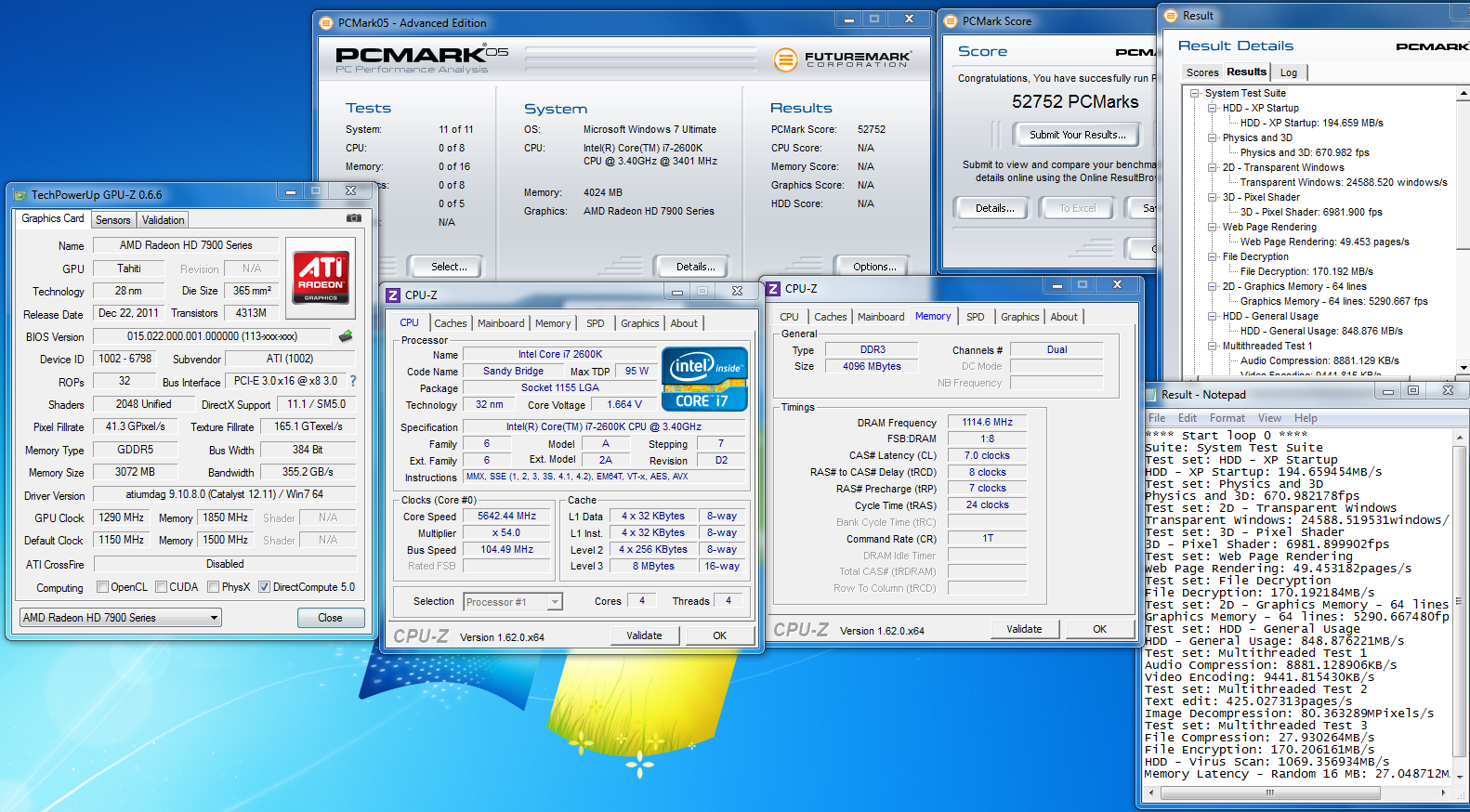The width and height of the screenshot is (1470, 812).
Task: Click the BIOS save chip icon in GPU-Z
Action: [x=346, y=335]
